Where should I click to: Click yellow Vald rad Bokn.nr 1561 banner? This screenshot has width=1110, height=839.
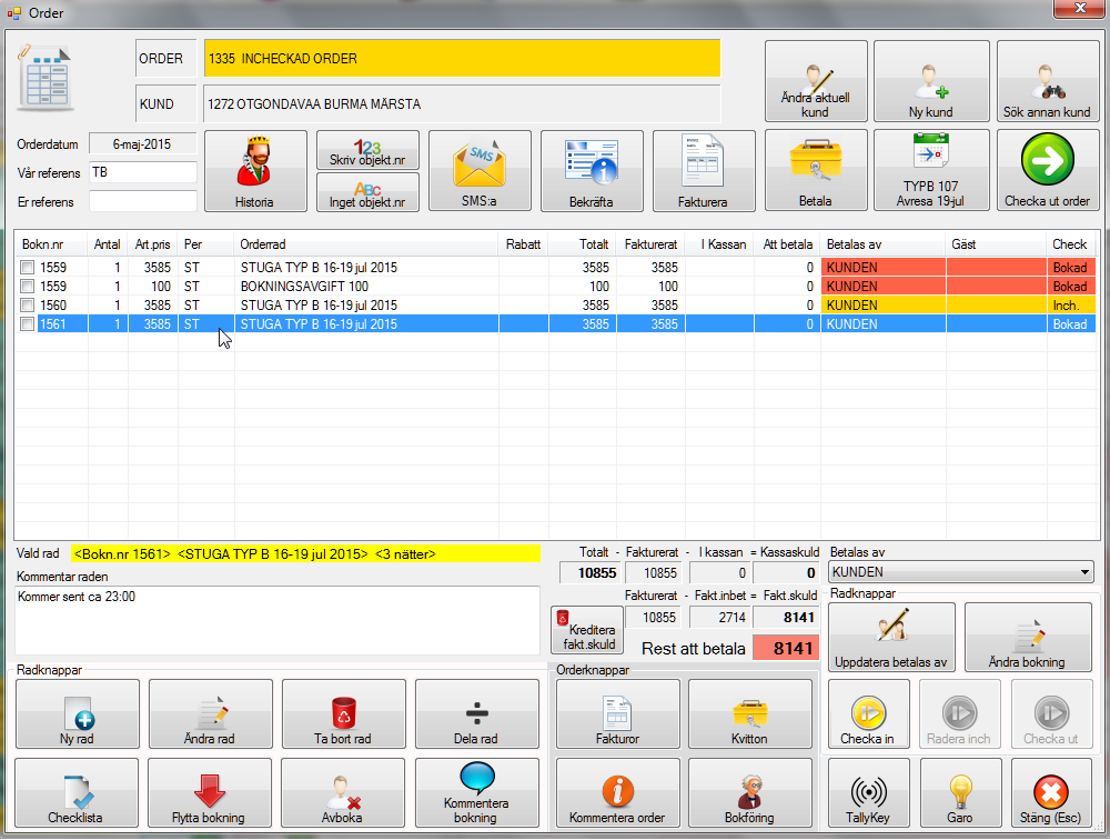[305, 554]
